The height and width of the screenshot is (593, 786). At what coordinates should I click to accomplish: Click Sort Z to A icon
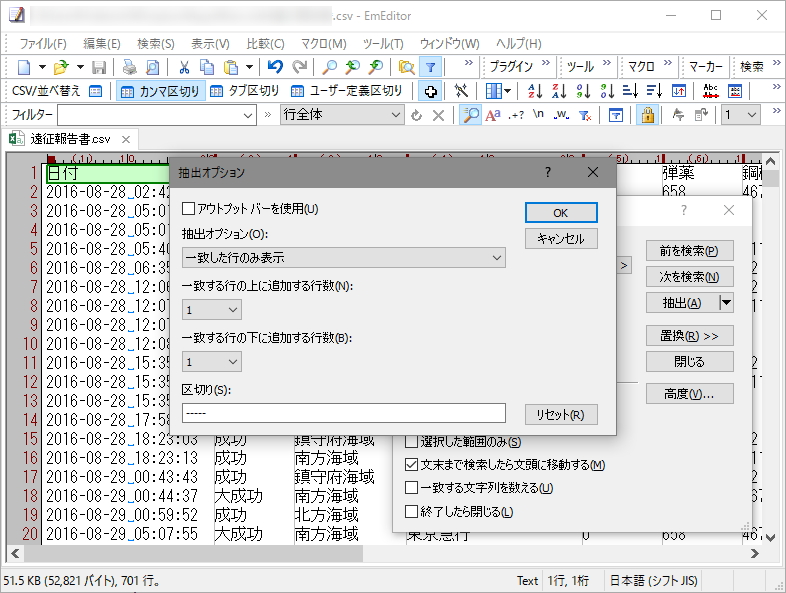[x=559, y=91]
